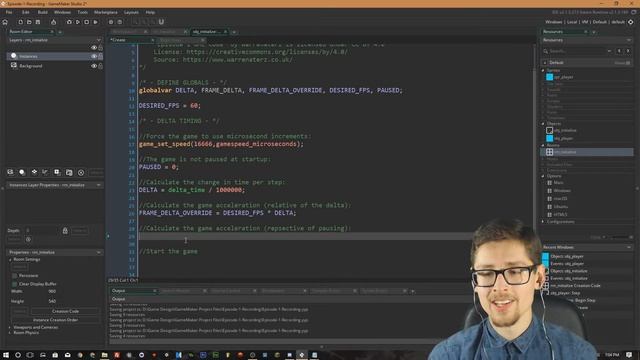640x360 pixels.
Task: Expand Viewports and Cameras section
Action: 10,327
